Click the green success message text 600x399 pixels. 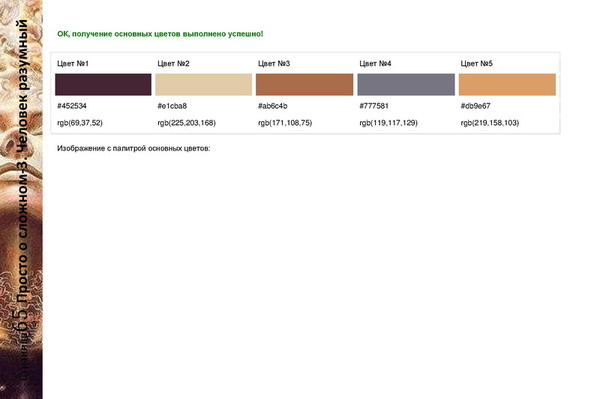tap(160, 34)
